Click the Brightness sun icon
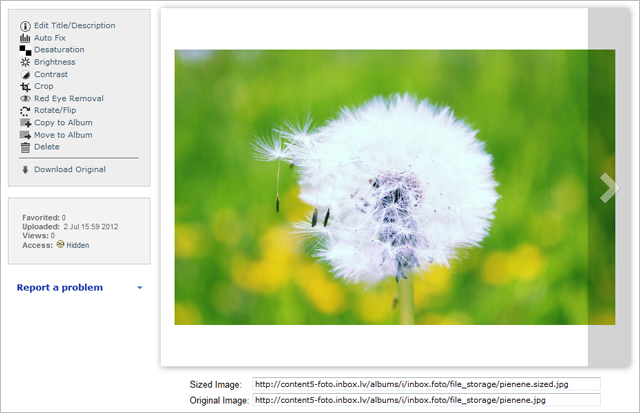This screenshot has height=413, width=640. (25, 62)
